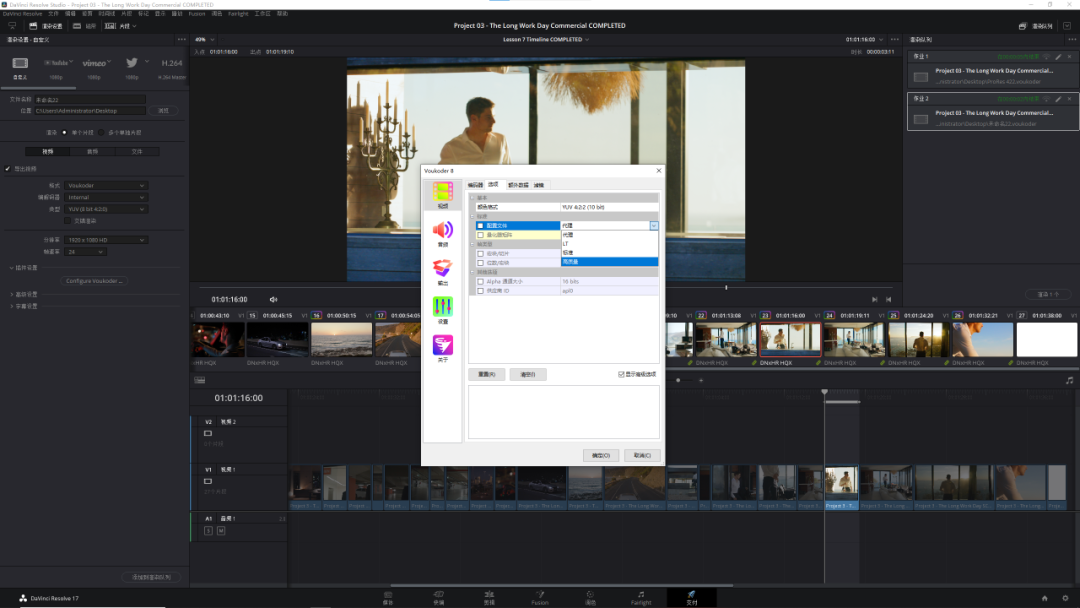Expand the 1920 x 1080 HD resolution dropdown
Image resolution: width=1080 pixels, height=608 pixels.
coord(107,240)
